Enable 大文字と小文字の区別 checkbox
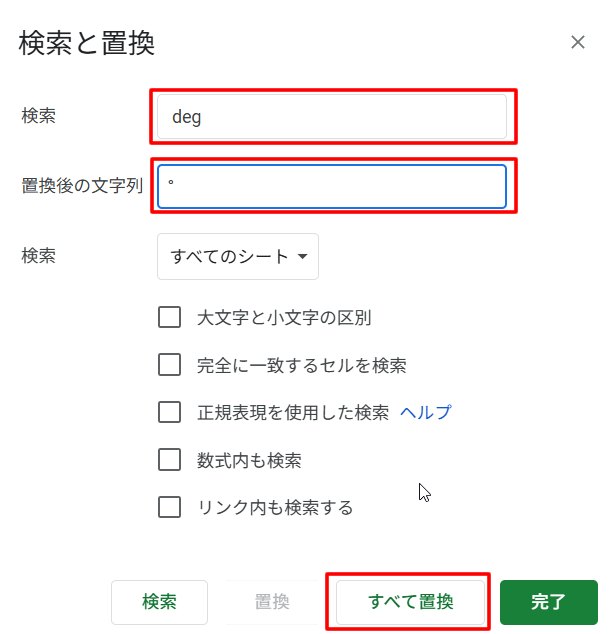 click(x=169, y=318)
